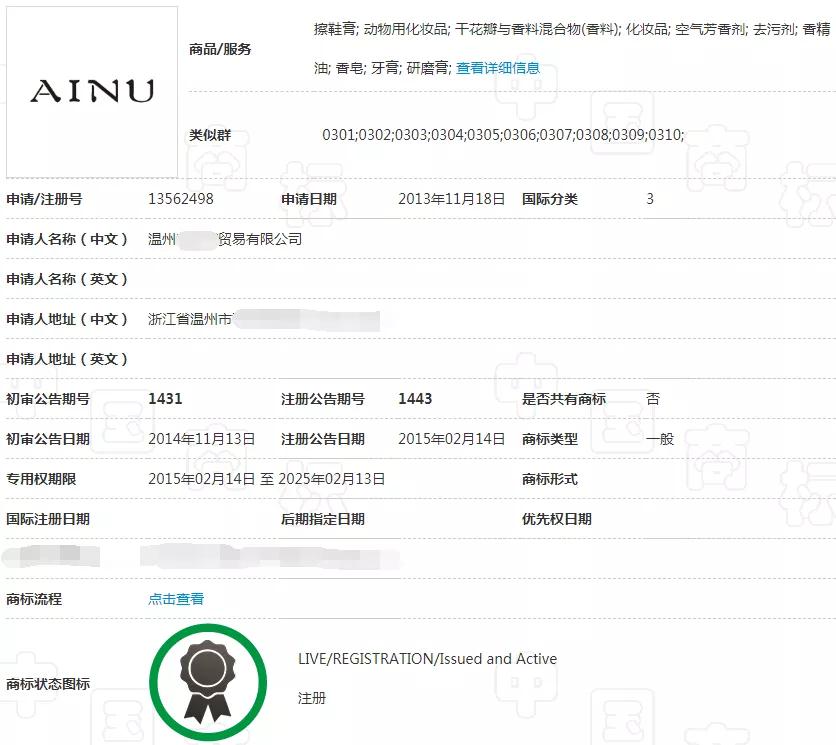The height and width of the screenshot is (745, 836).
Task: Select preliminary announcement date 2014年11月13日
Action: (202, 439)
